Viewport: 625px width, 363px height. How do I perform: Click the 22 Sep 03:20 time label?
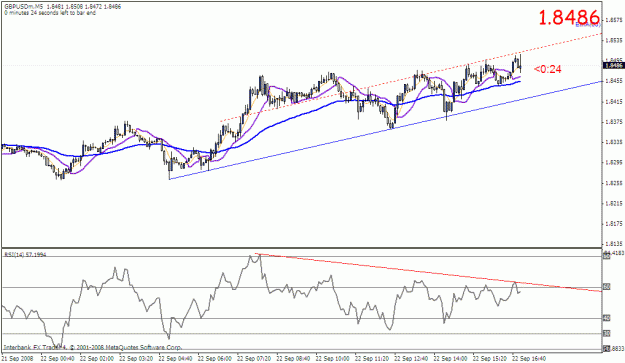click(136, 359)
